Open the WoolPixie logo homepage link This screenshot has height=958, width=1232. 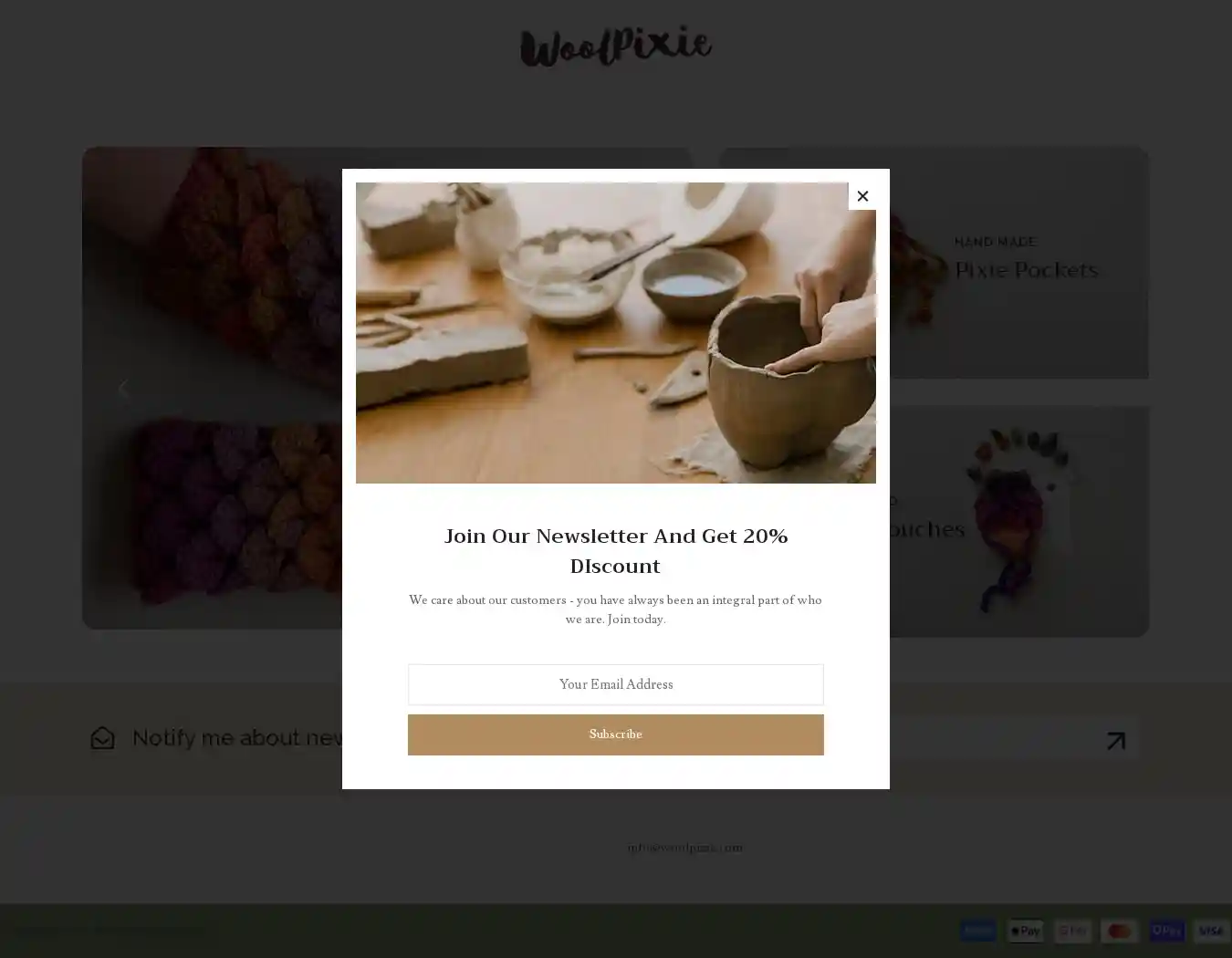[x=616, y=47]
